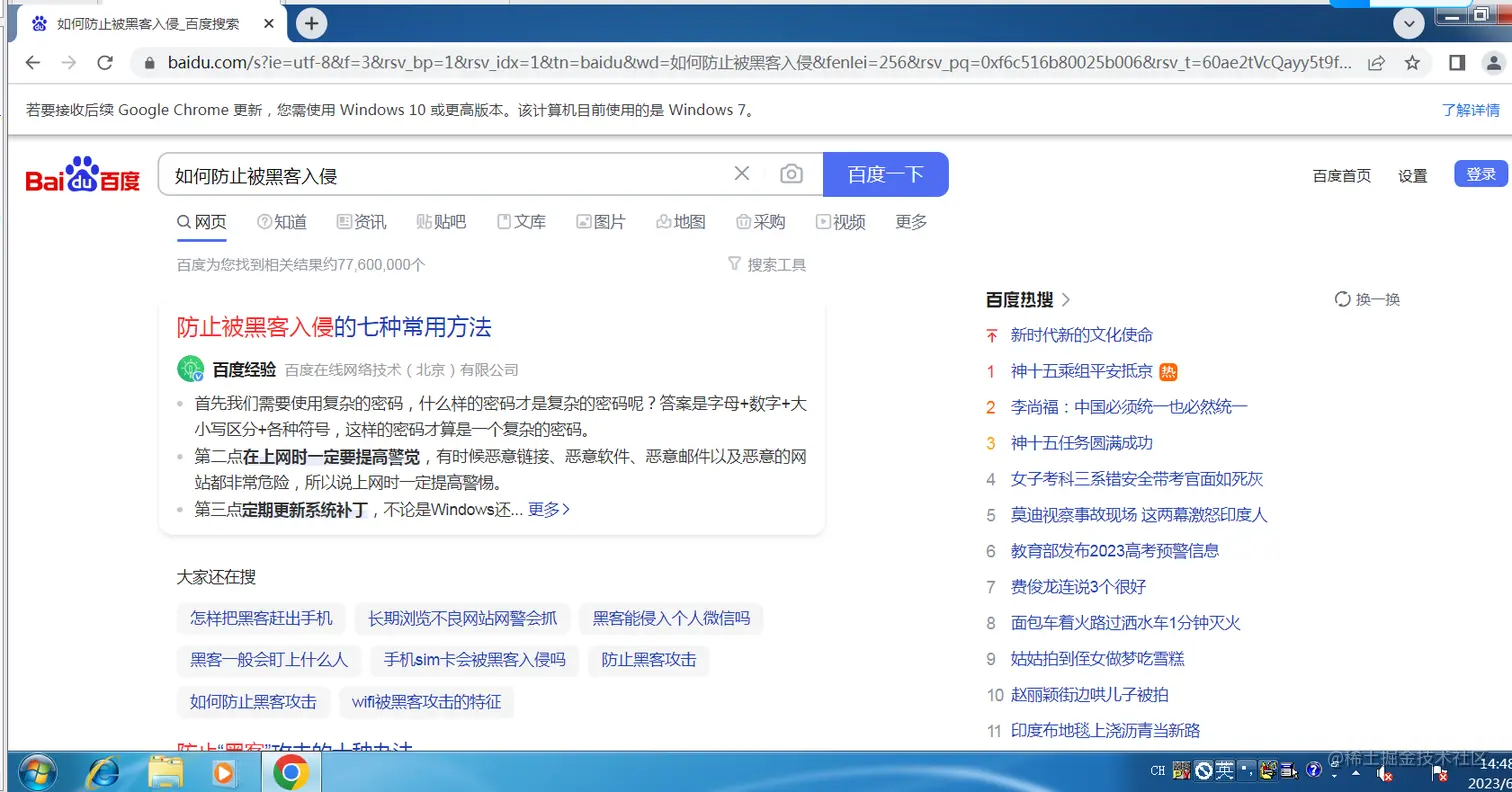Switch to the 文库 tab
The height and width of the screenshot is (792, 1512).
pyautogui.click(x=521, y=222)
